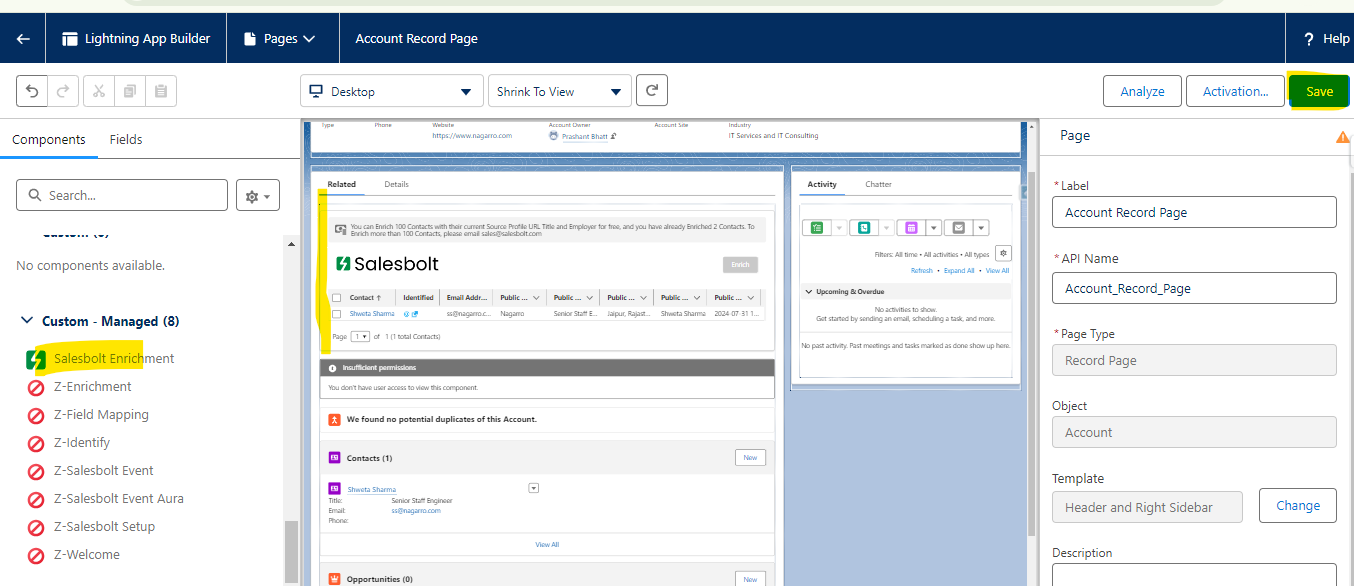1354x586 pixels.
Task: Click the Undo toolbar icon
Action: click(32, 91)
